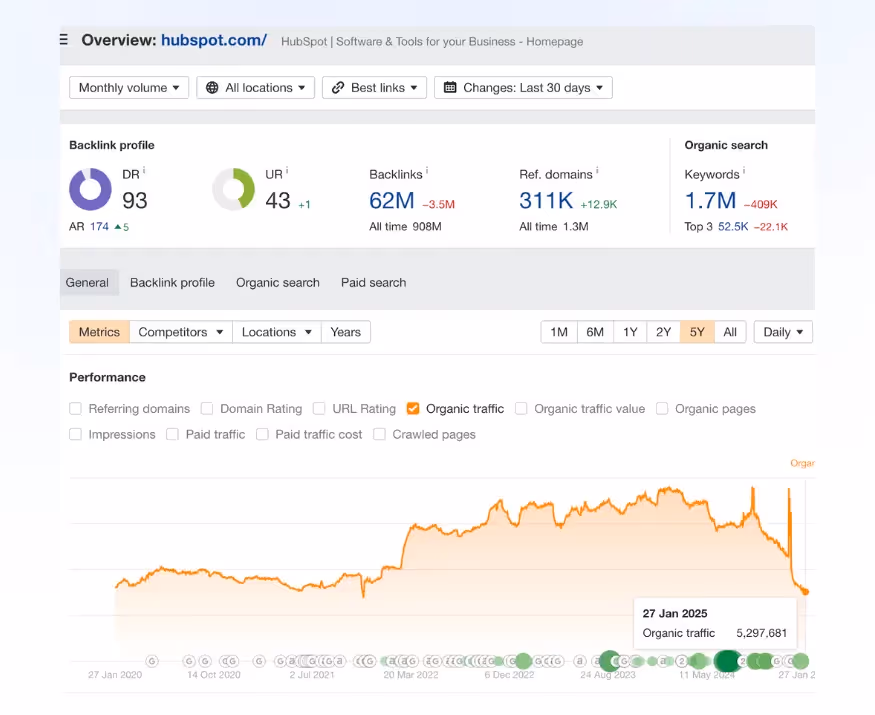Viewport: 875px width, 715px height.
Task: Enable the Referring domains checkbox
Action: click(75, 409)
